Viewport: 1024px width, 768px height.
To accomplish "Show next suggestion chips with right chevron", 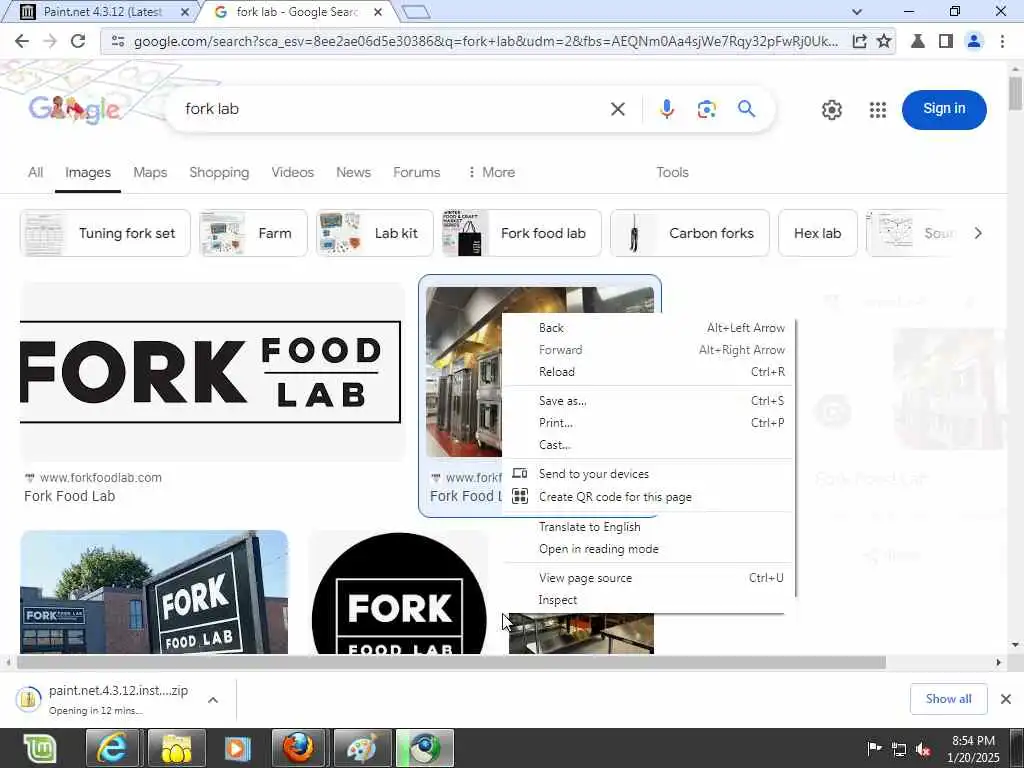I will [978, 233].
